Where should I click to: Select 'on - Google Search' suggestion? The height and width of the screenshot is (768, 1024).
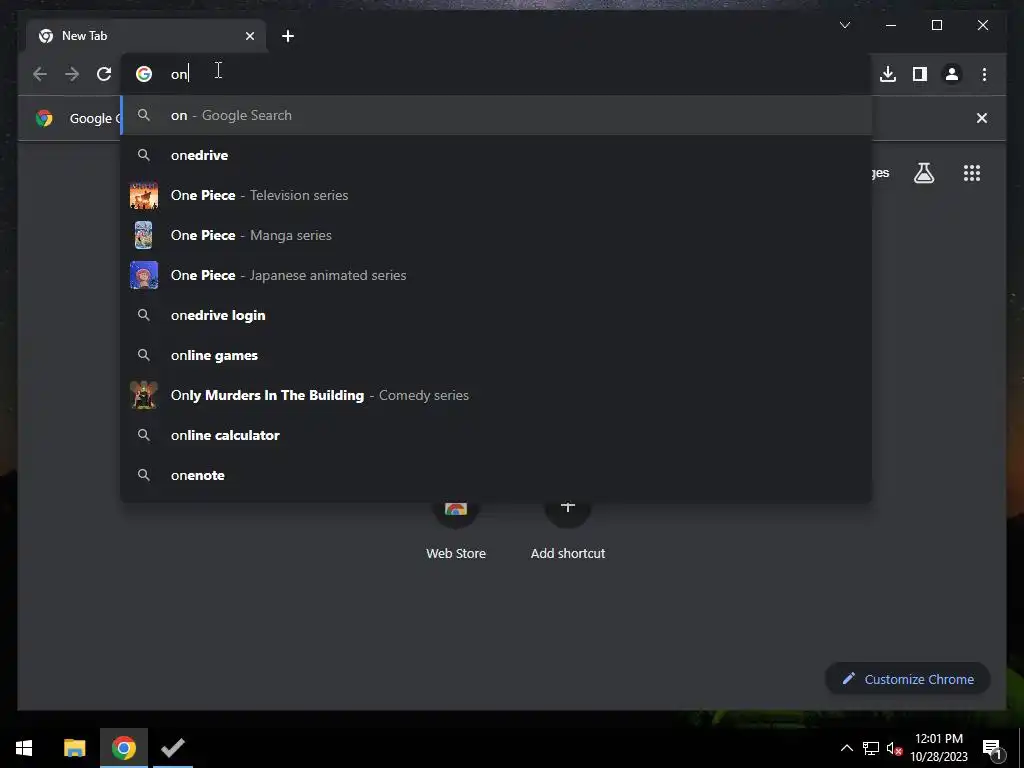pyautogui.click(x=496, y=116)
